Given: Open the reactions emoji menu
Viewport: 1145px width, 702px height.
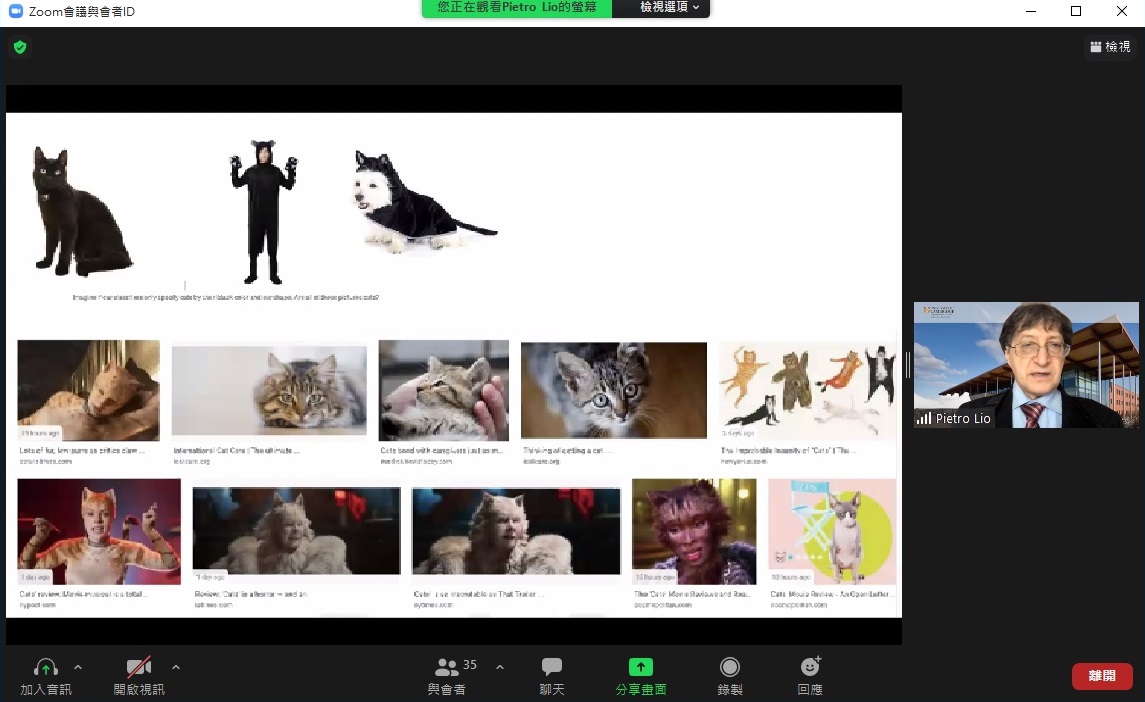Looking at the screenshot, I should tap(810, 675).
